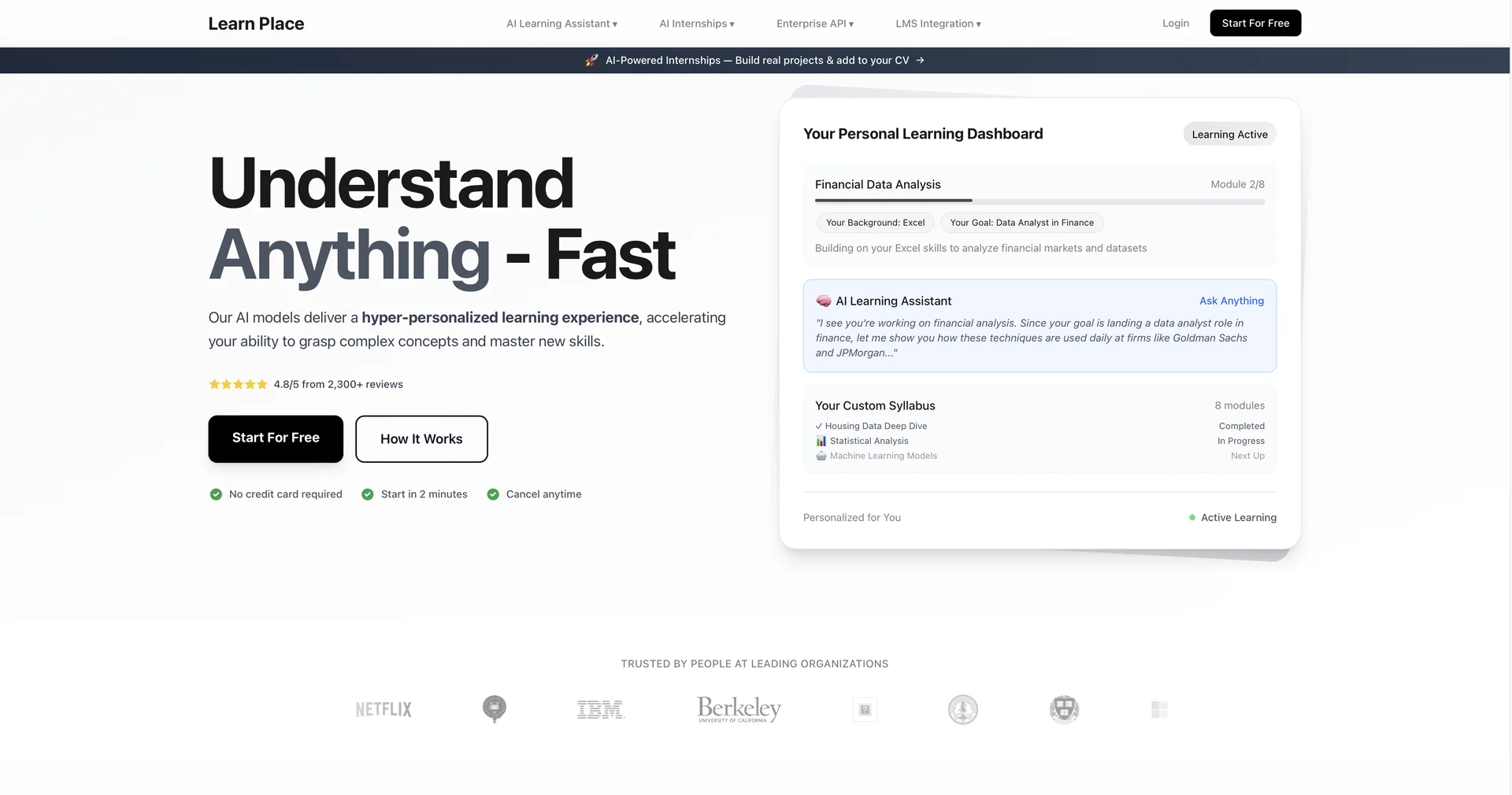Open the Enterprise API menu
This screenshot has width=1512, height=795.
[x=814, y=23]
